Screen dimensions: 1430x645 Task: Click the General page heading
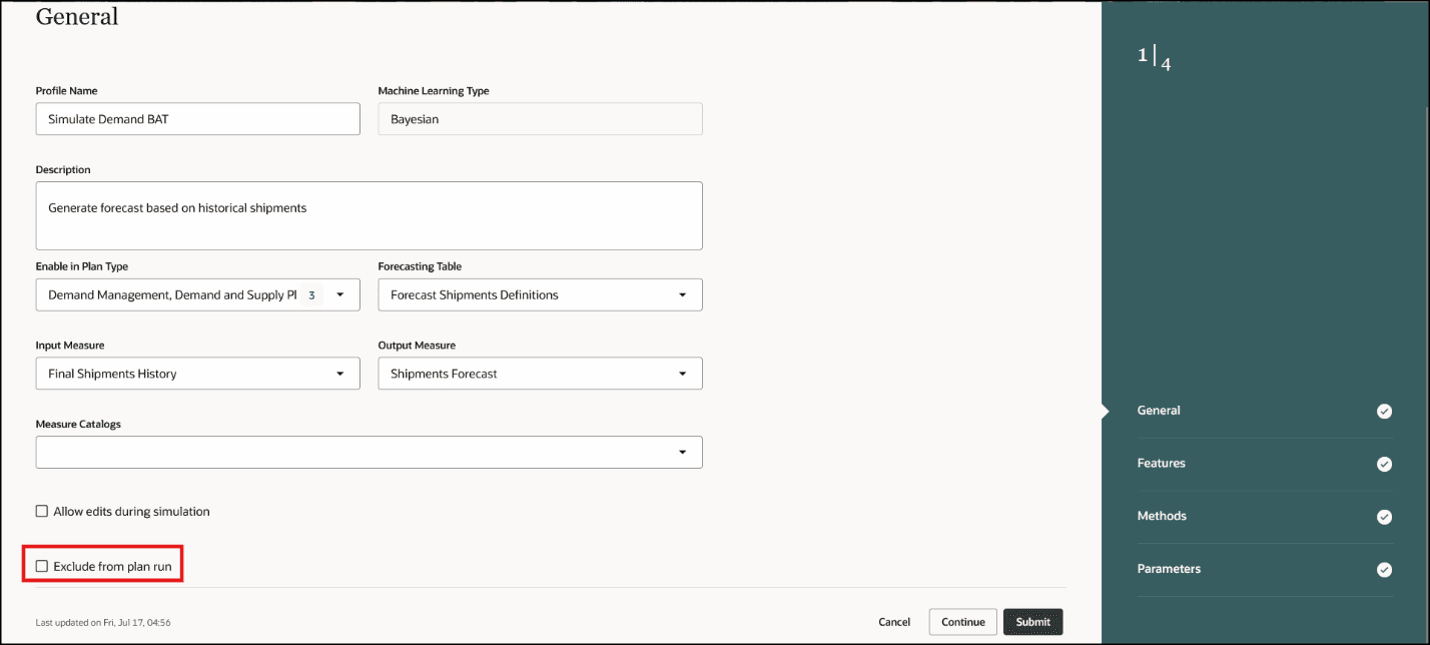click(x=77, y=17)
